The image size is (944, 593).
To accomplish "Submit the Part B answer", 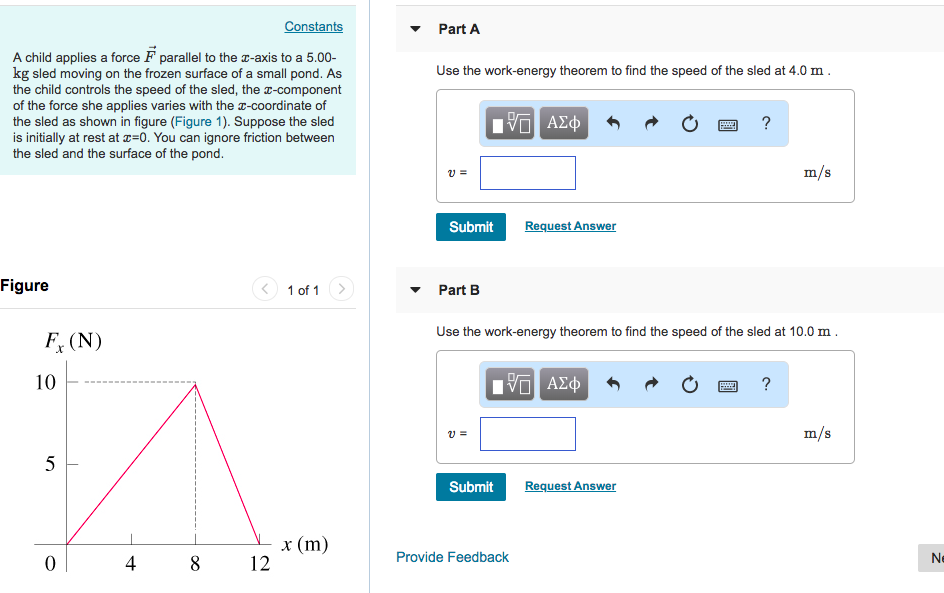I will [x=470, y=486].
